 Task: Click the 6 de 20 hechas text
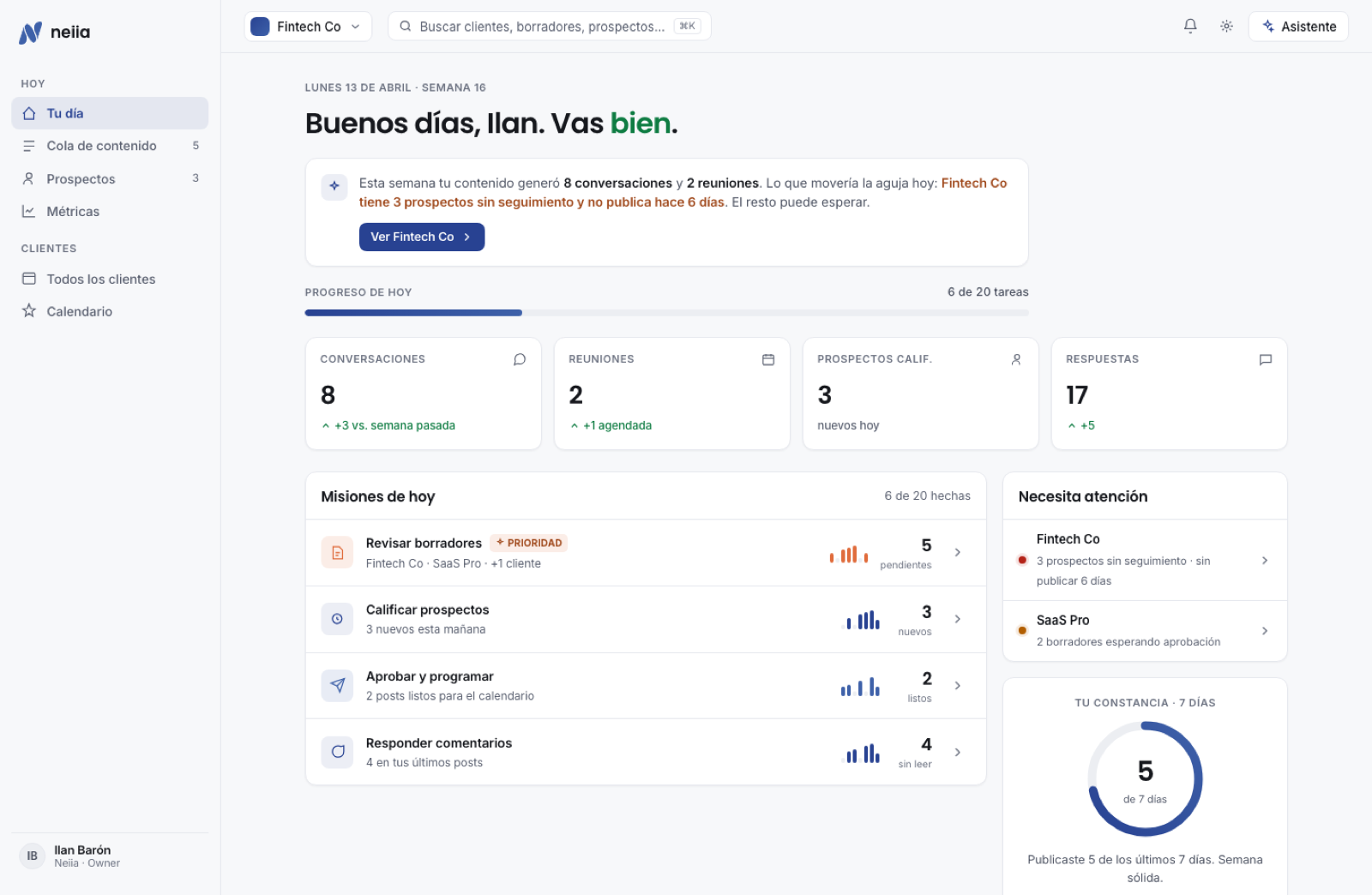pyautogui.click(x=928, y=496)
